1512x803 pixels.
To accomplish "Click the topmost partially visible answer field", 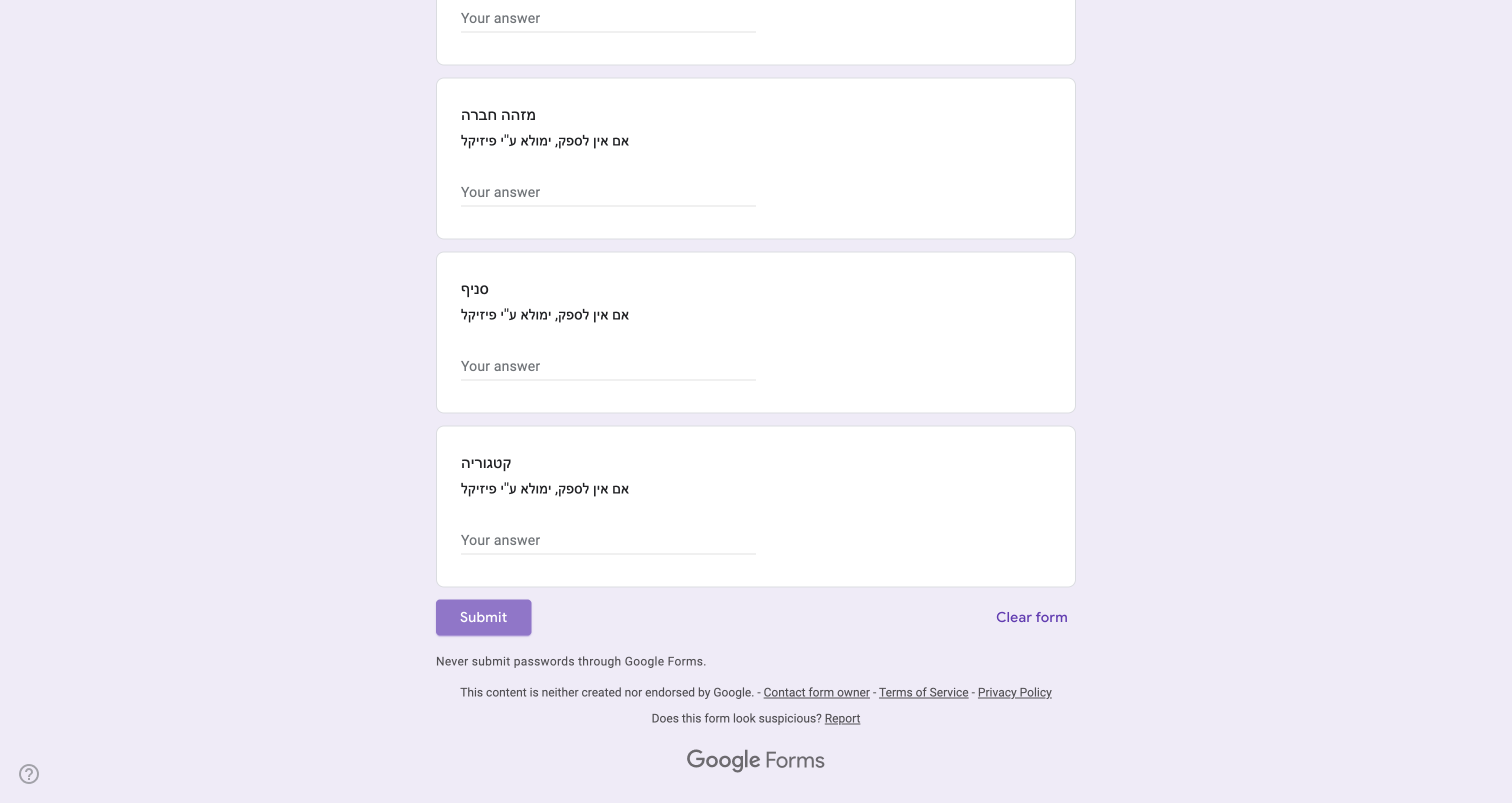I will click(x=608, y=18).
